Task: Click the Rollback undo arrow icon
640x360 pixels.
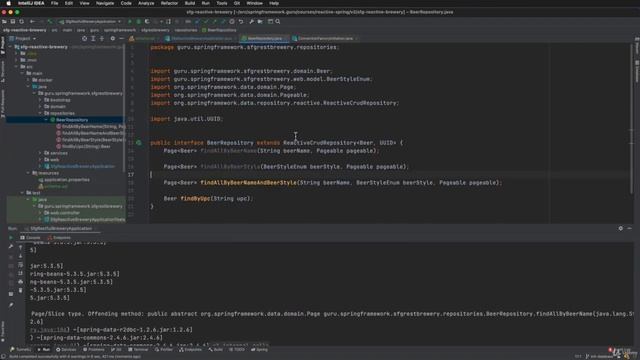Action: (241, 21)
